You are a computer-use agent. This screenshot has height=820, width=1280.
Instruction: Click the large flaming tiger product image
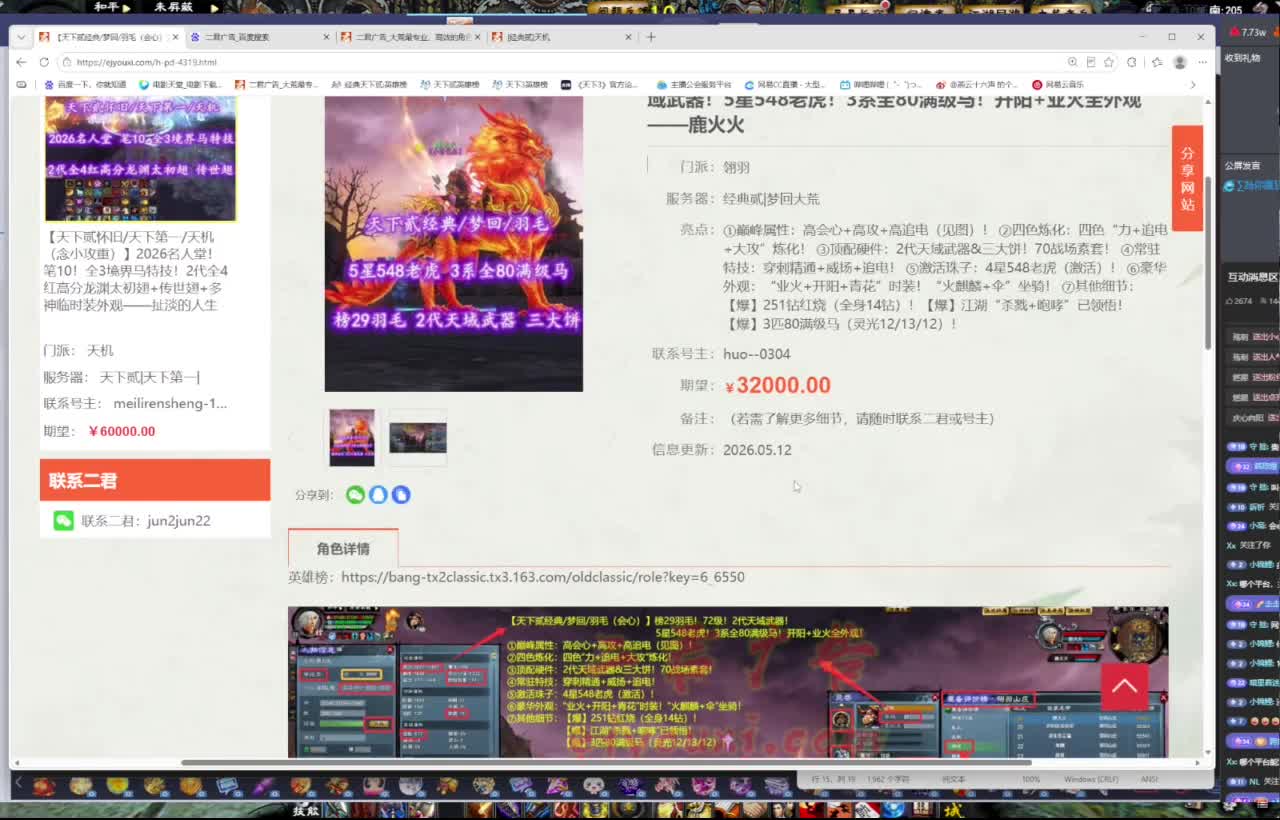[x=453, y=243]
